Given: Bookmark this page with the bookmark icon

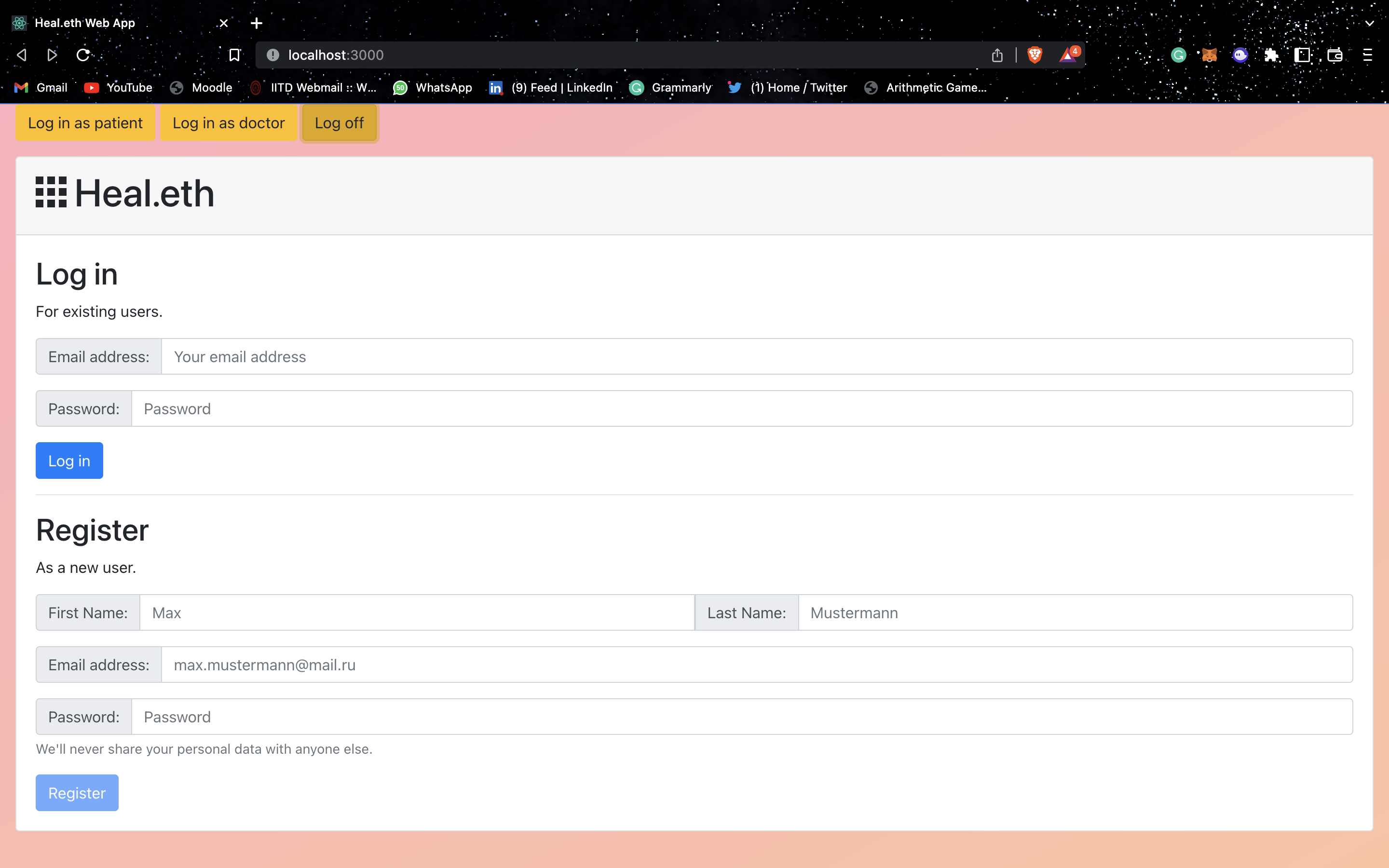Looking at the screenshot, I should [x=234, y=55].
